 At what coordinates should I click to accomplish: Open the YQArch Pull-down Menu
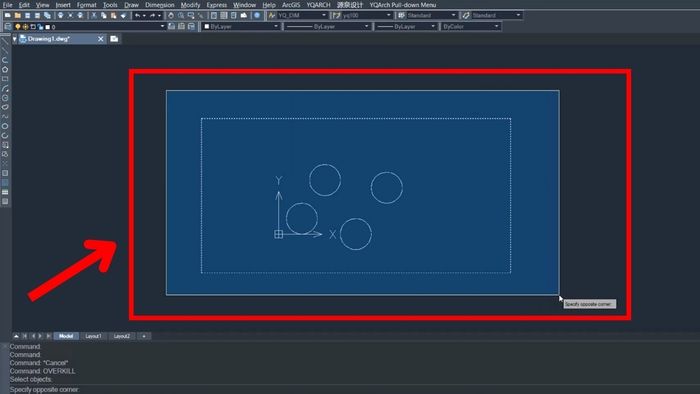tap(403, 5)
